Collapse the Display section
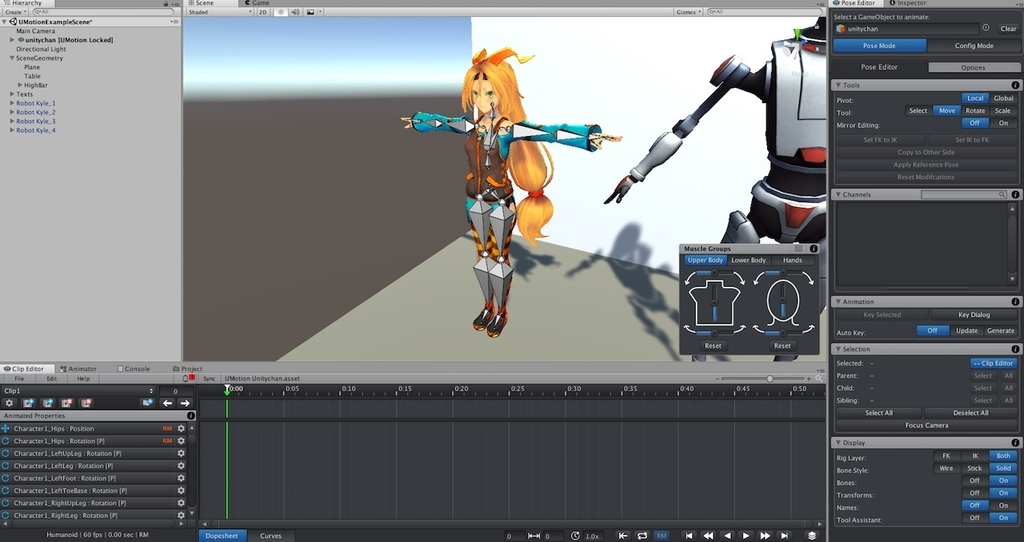Screen dimensions: 1024x542 click(839, 442)
